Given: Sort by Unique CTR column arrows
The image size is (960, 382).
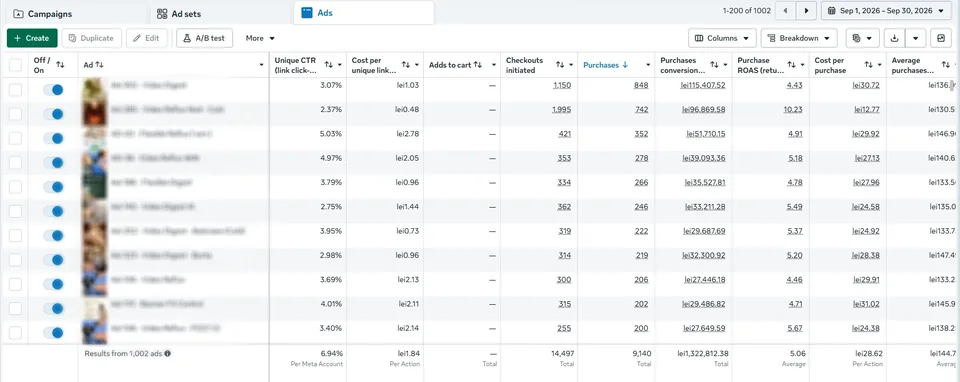Looking at the screenshot, I should 329,65.
